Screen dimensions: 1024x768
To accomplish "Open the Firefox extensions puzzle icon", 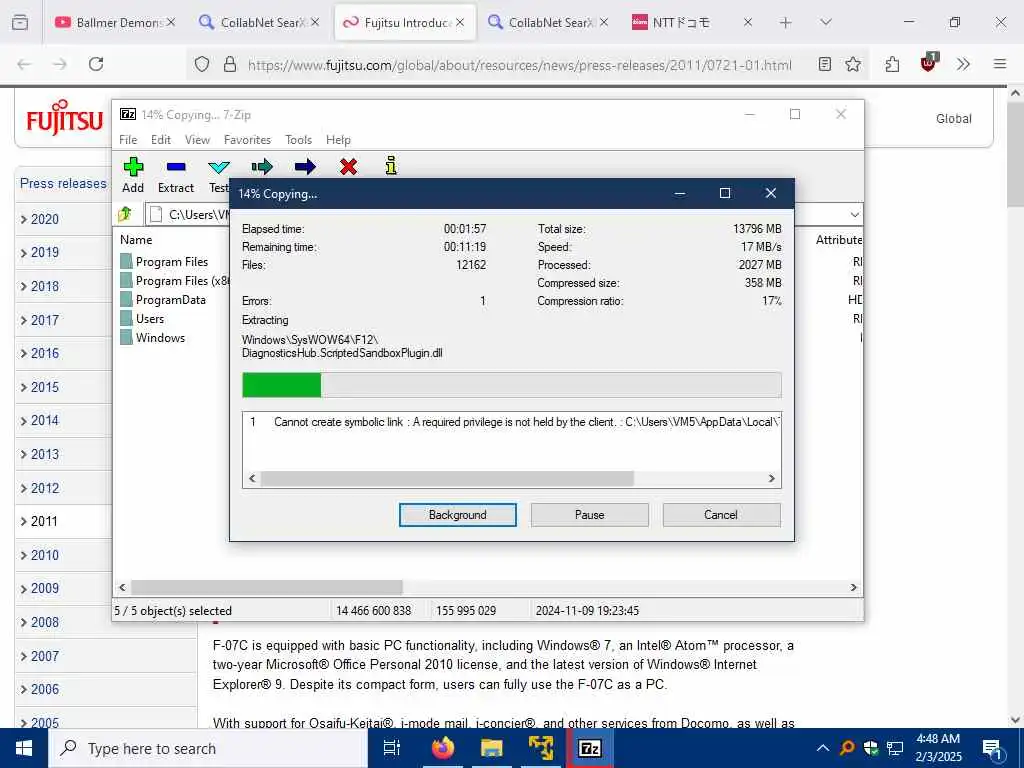I will (x=892, y=64).
